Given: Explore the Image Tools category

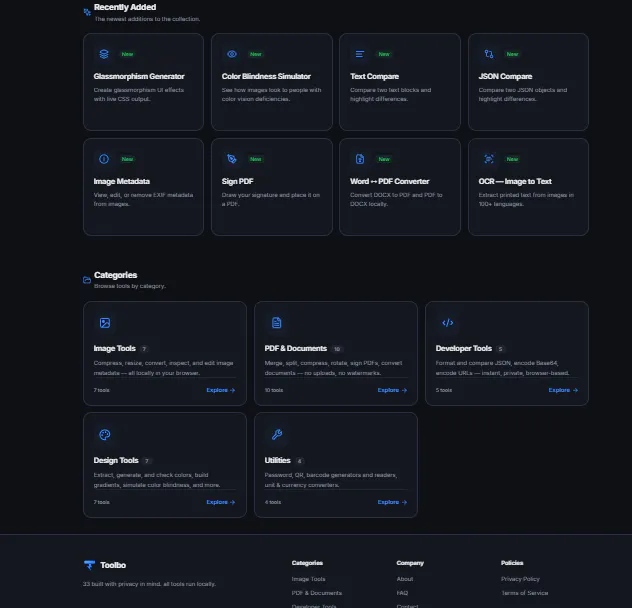Looking at the screenshot, I should tap(220, 390).
